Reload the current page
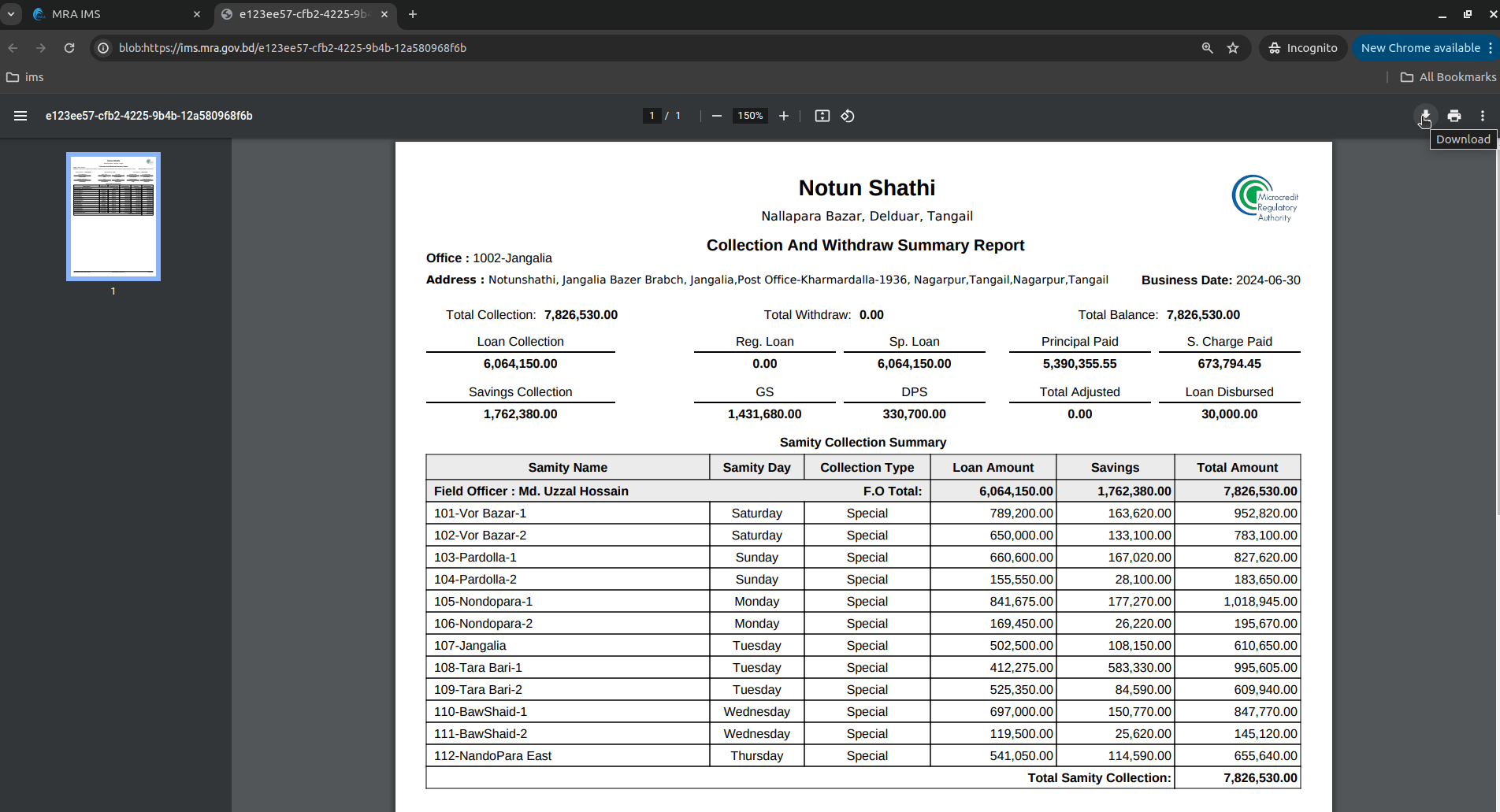 (x=69, y=48)
